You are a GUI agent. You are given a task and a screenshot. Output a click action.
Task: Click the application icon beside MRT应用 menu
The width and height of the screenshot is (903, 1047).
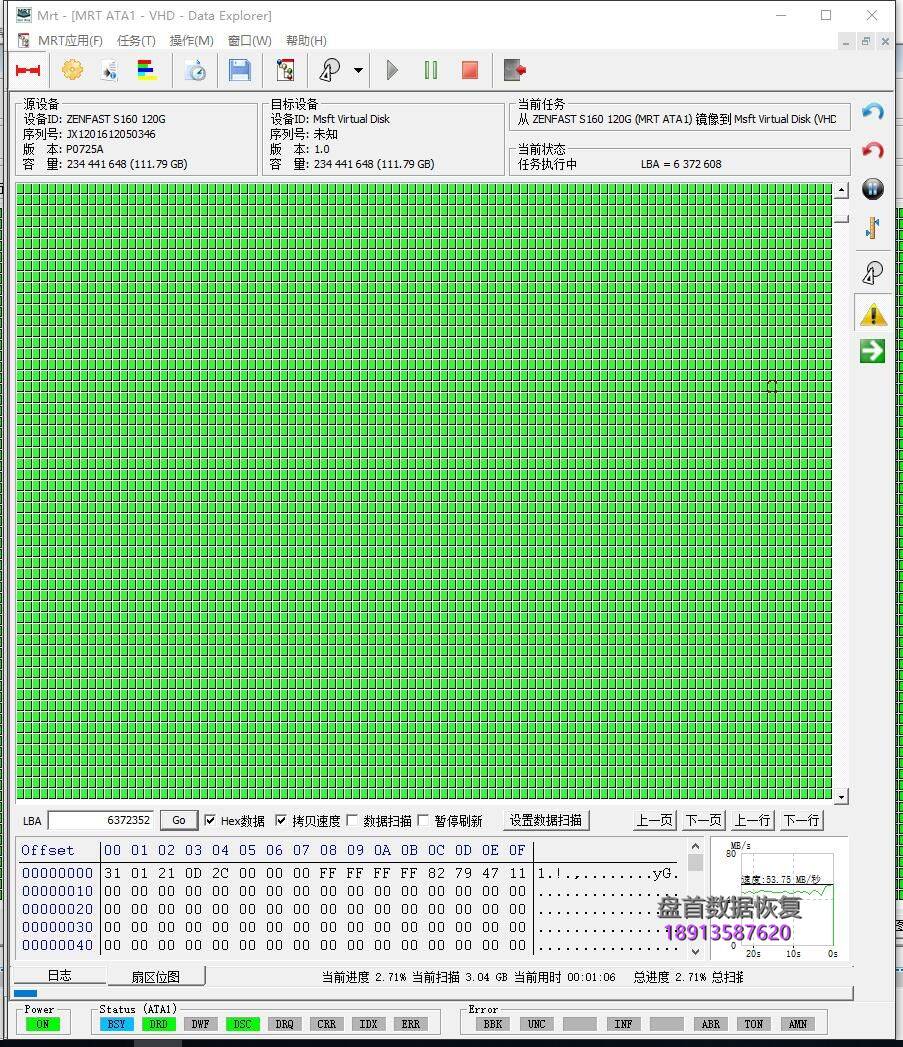pos(23,41)
